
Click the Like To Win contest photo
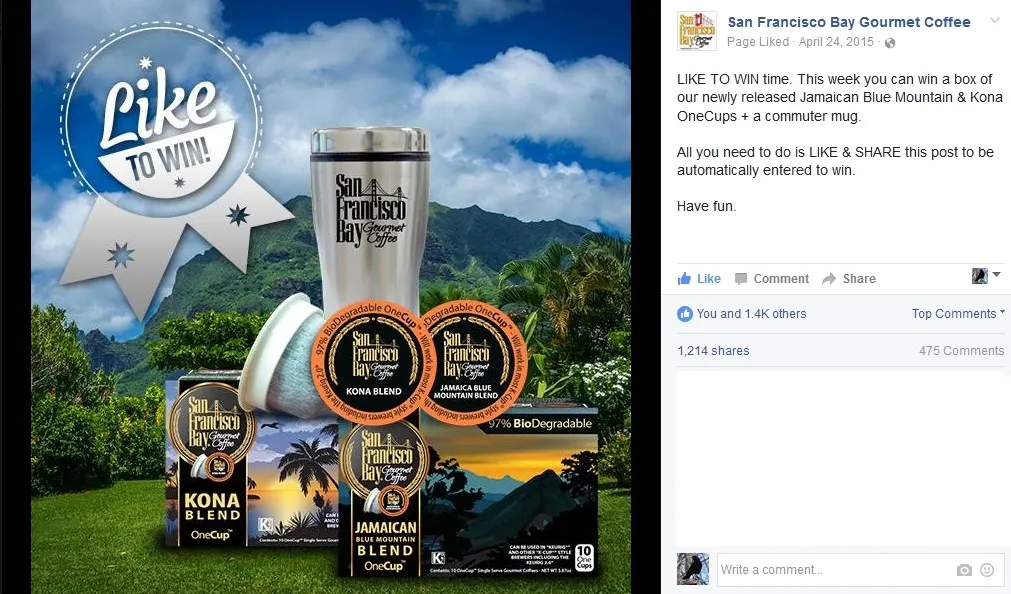(x=331, y=297)
